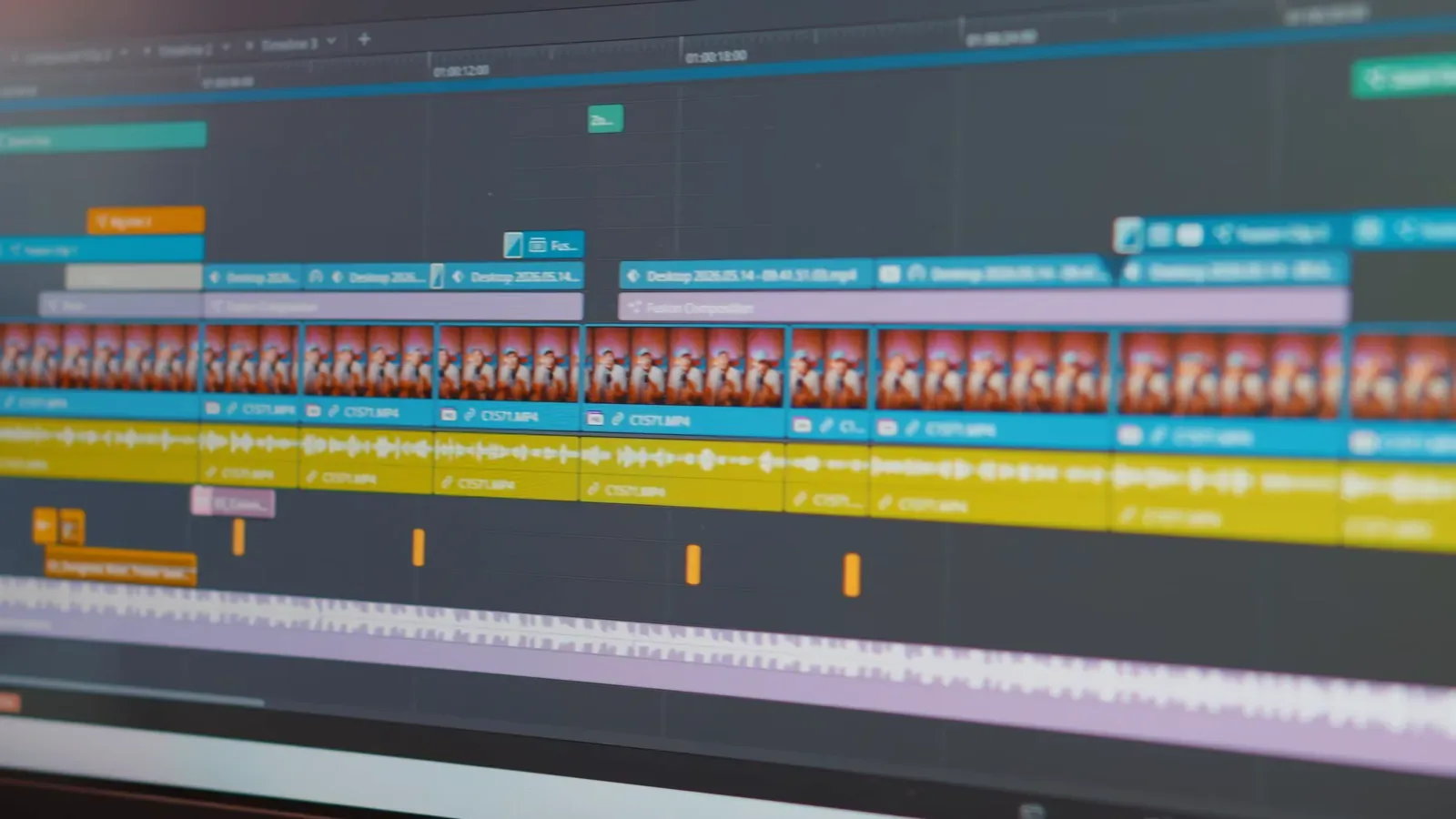Image resolution: width=1456 pixels, height=819 pixels.
Task: Switch to the Timeline 2 tab
Action: [x=185, y=50]
